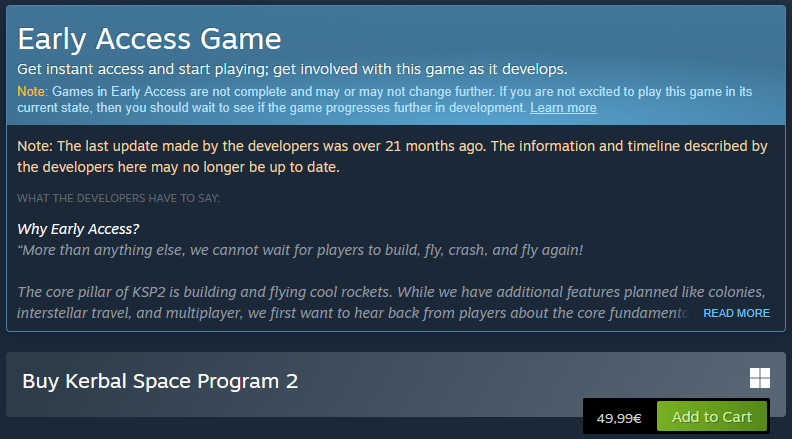Click the WHAT THE DEVELOPERS HAVE TO SAY label
This screenshot has width=792, height=439.
pyautogui.click(x=119, y=198)
